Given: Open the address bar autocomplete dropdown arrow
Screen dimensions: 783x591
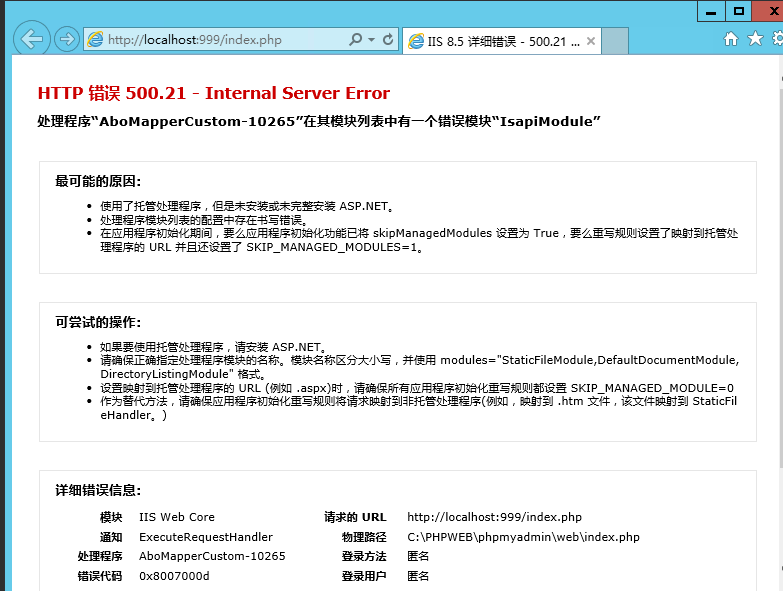Looking at the screenshot, I should [372, 39].
